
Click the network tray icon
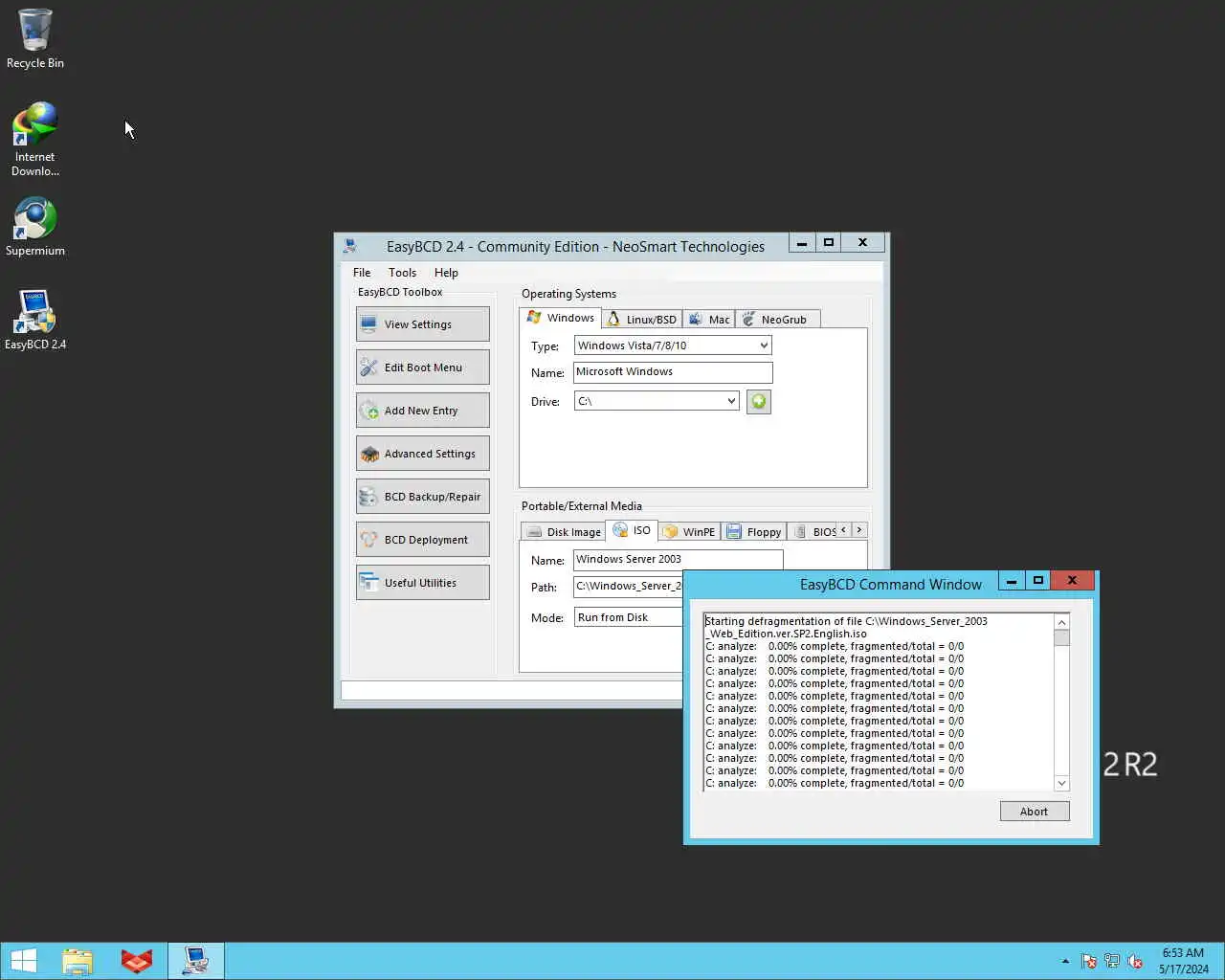[x=1111, y=961]
